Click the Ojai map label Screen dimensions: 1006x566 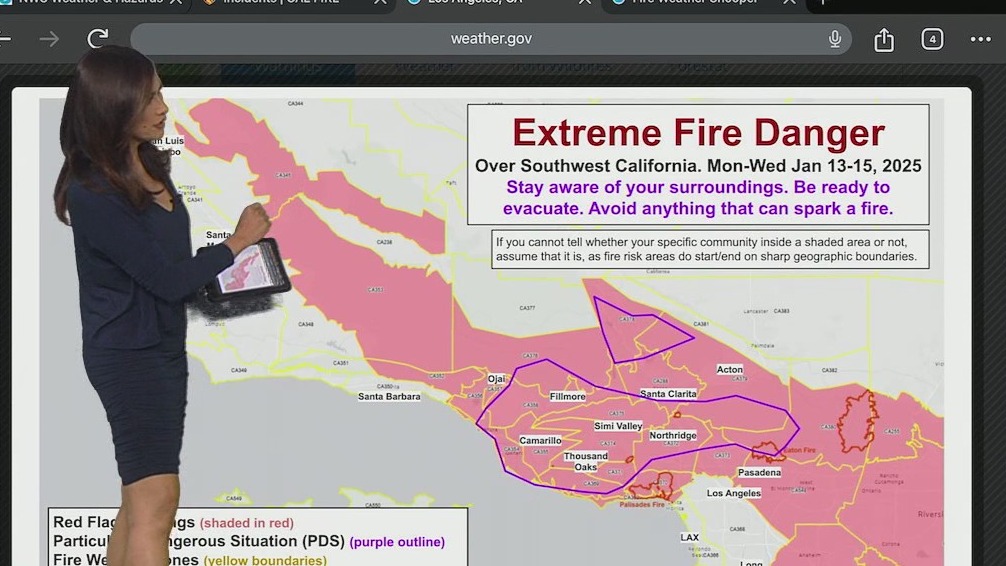pyautogui.click(x=496, y=379)
